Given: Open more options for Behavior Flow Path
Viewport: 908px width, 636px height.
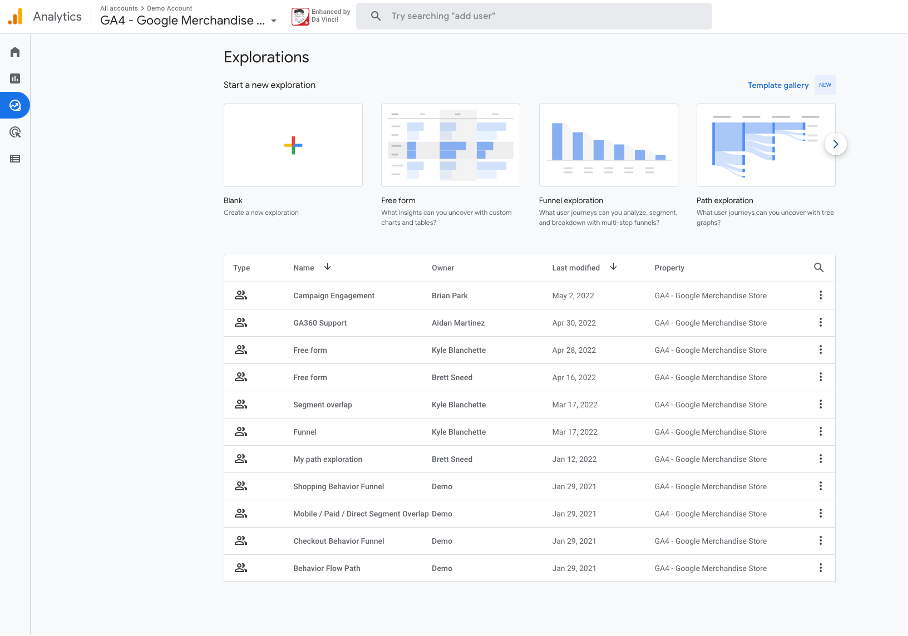Looking at the screenshot, I should (x=820, y=568).
